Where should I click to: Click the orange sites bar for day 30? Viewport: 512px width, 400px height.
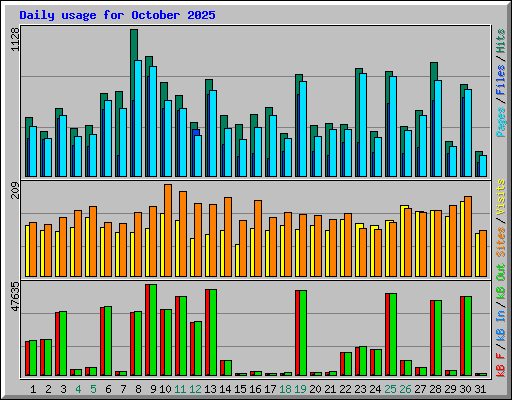(468, 236)
